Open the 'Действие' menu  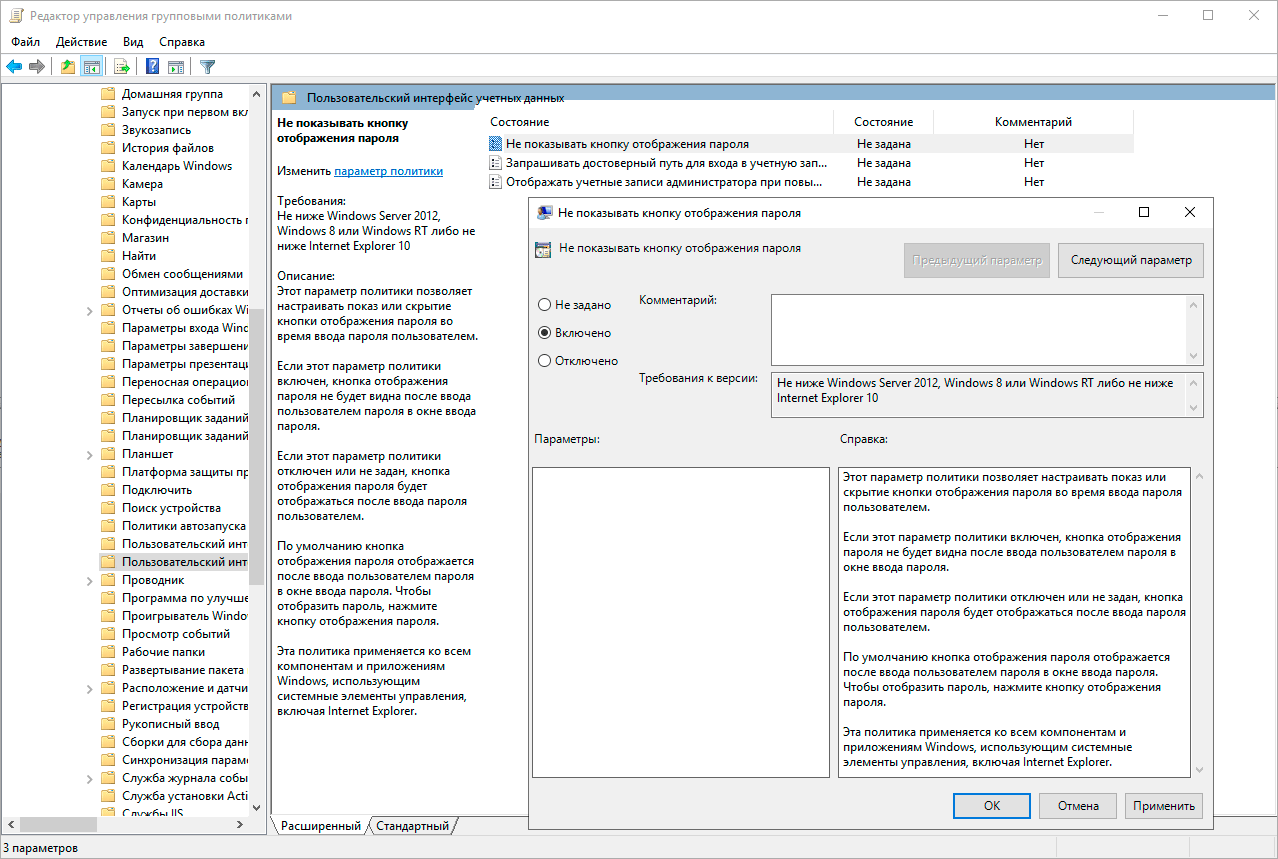tap(81, 42)
